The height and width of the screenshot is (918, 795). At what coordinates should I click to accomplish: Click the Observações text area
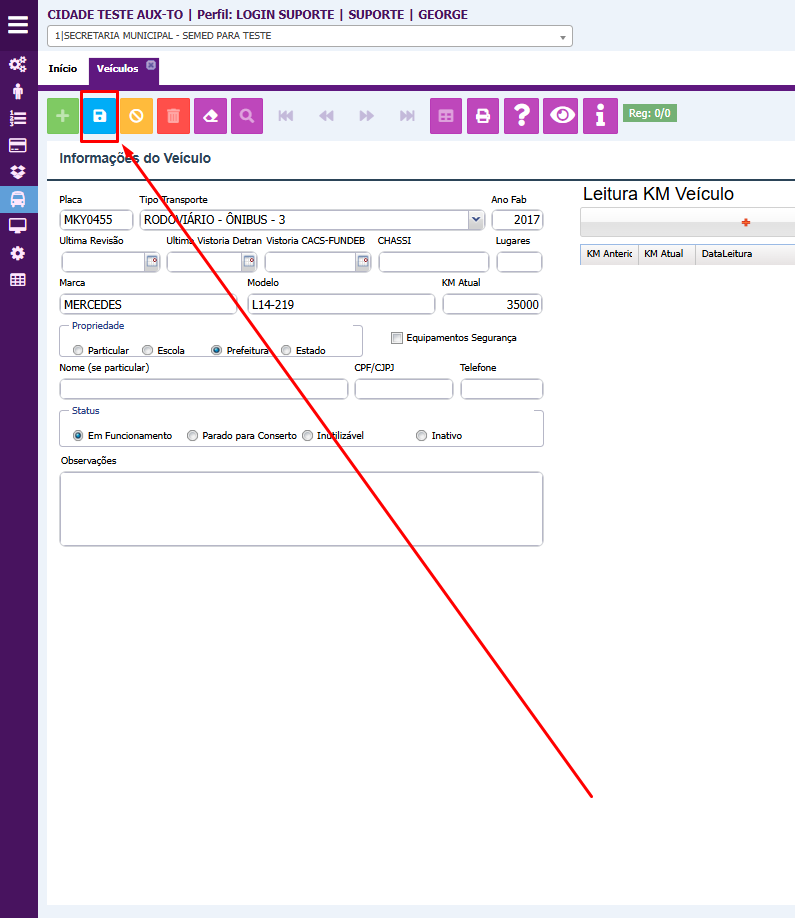pyautogui.click(x=301, y=508)
